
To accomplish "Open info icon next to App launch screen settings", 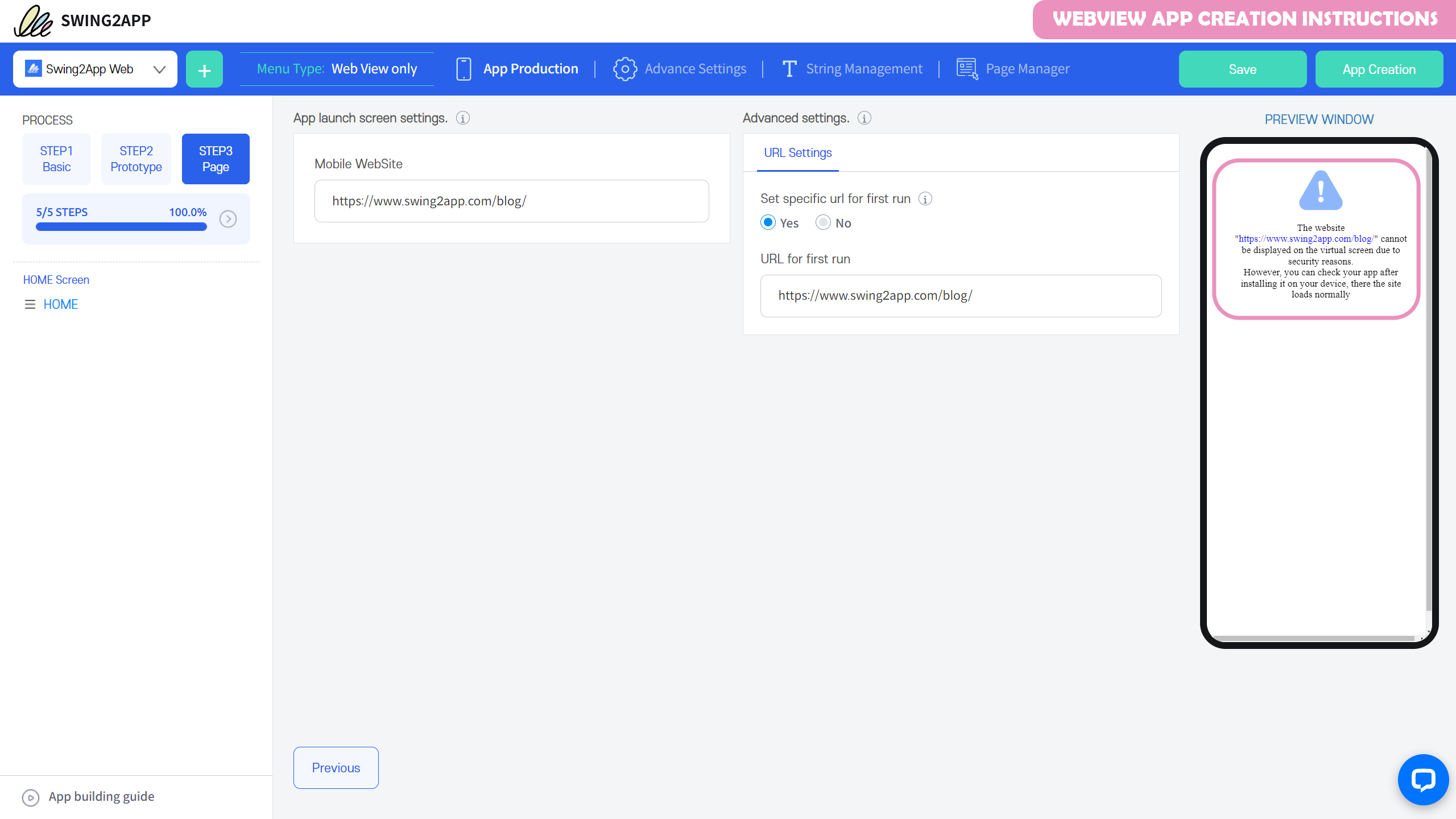I will (463, 118).
